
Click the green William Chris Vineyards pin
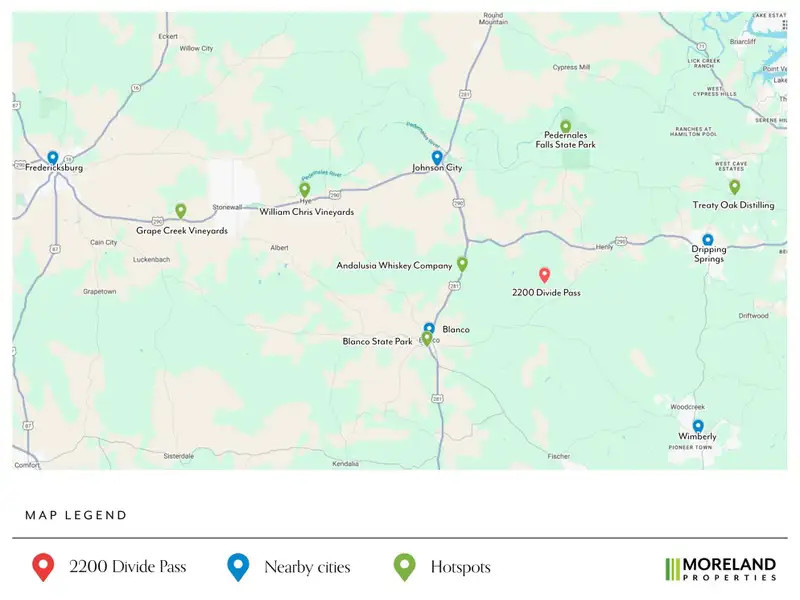[305, 190]
